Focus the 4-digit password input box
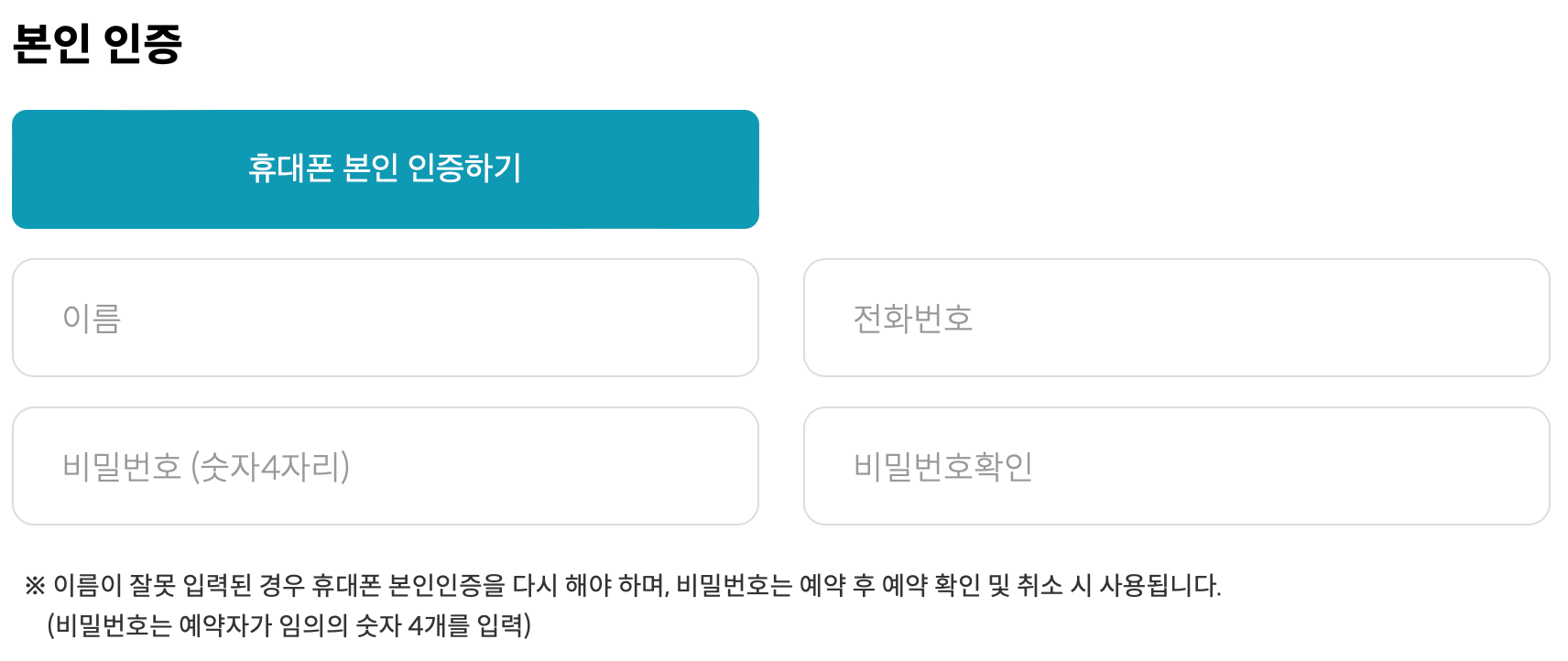 point(385,466)
